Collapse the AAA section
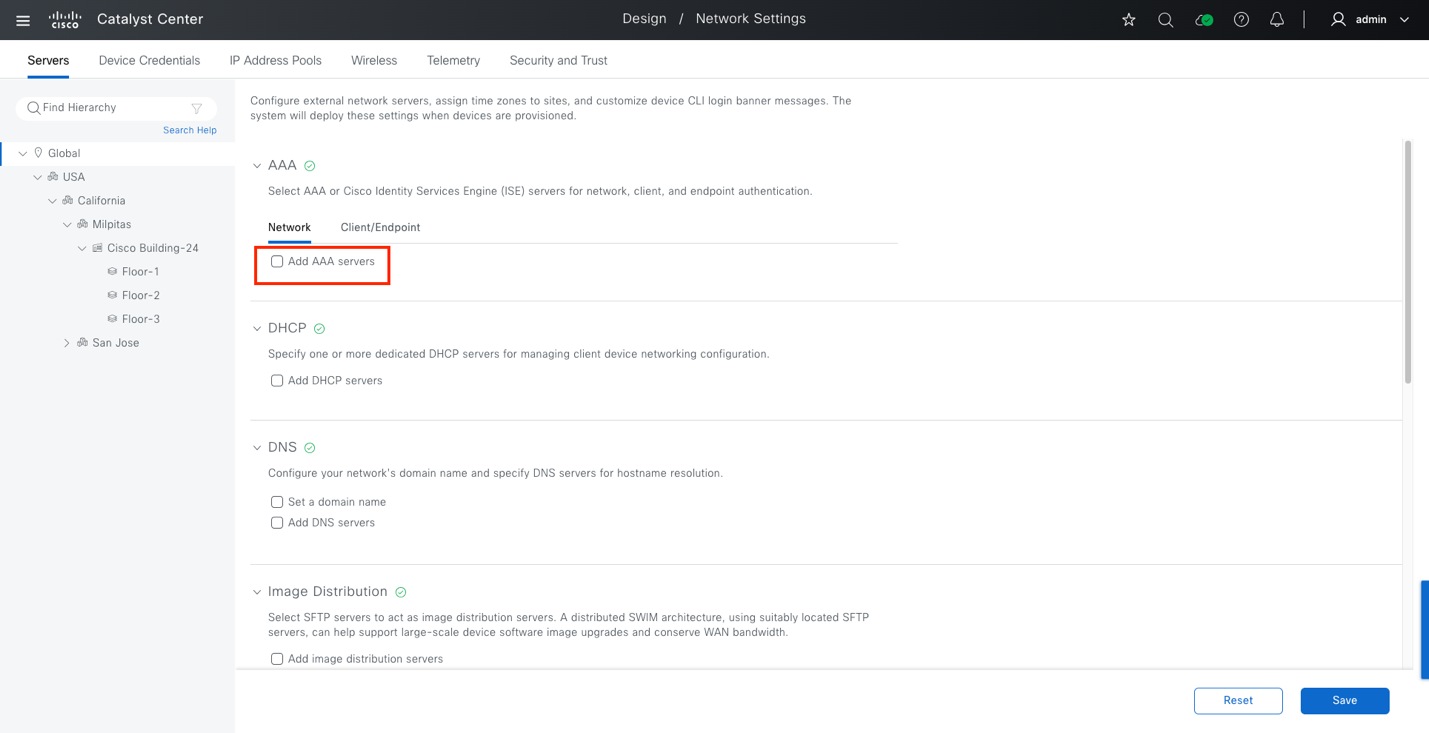This screenshot has width=1429, height=733. point(256,165)
